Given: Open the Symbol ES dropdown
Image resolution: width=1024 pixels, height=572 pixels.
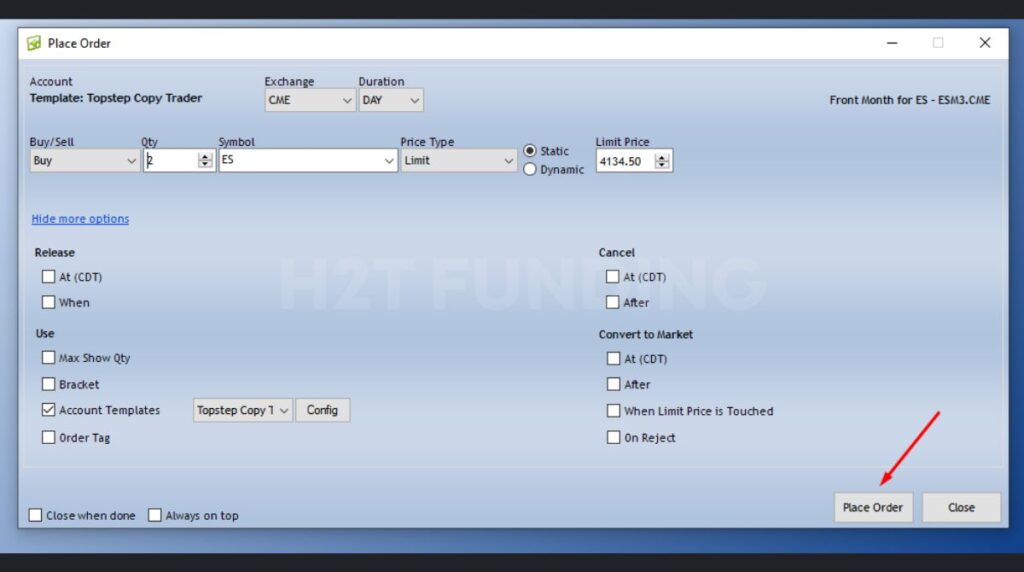Looking at the screenshot, I should (308, 161).
